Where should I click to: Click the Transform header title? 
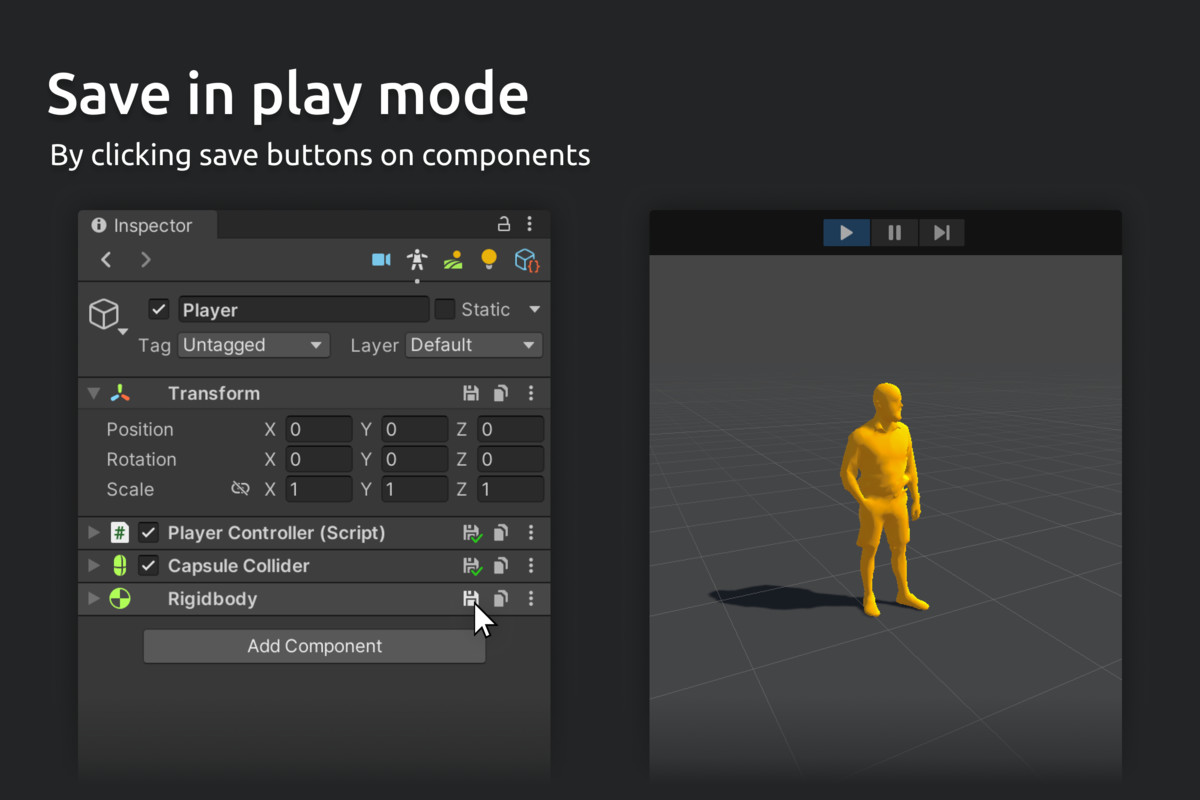tap(214, 394)
